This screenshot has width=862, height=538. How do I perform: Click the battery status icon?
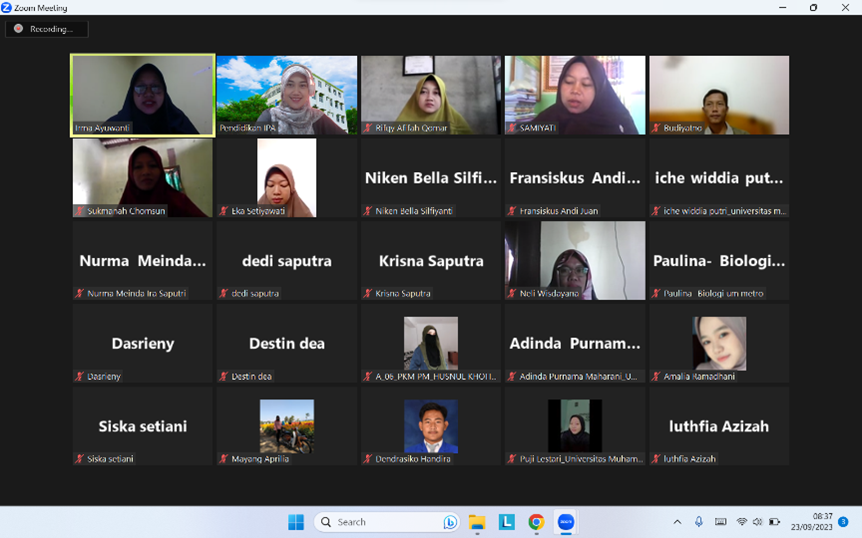click(774, 522)
